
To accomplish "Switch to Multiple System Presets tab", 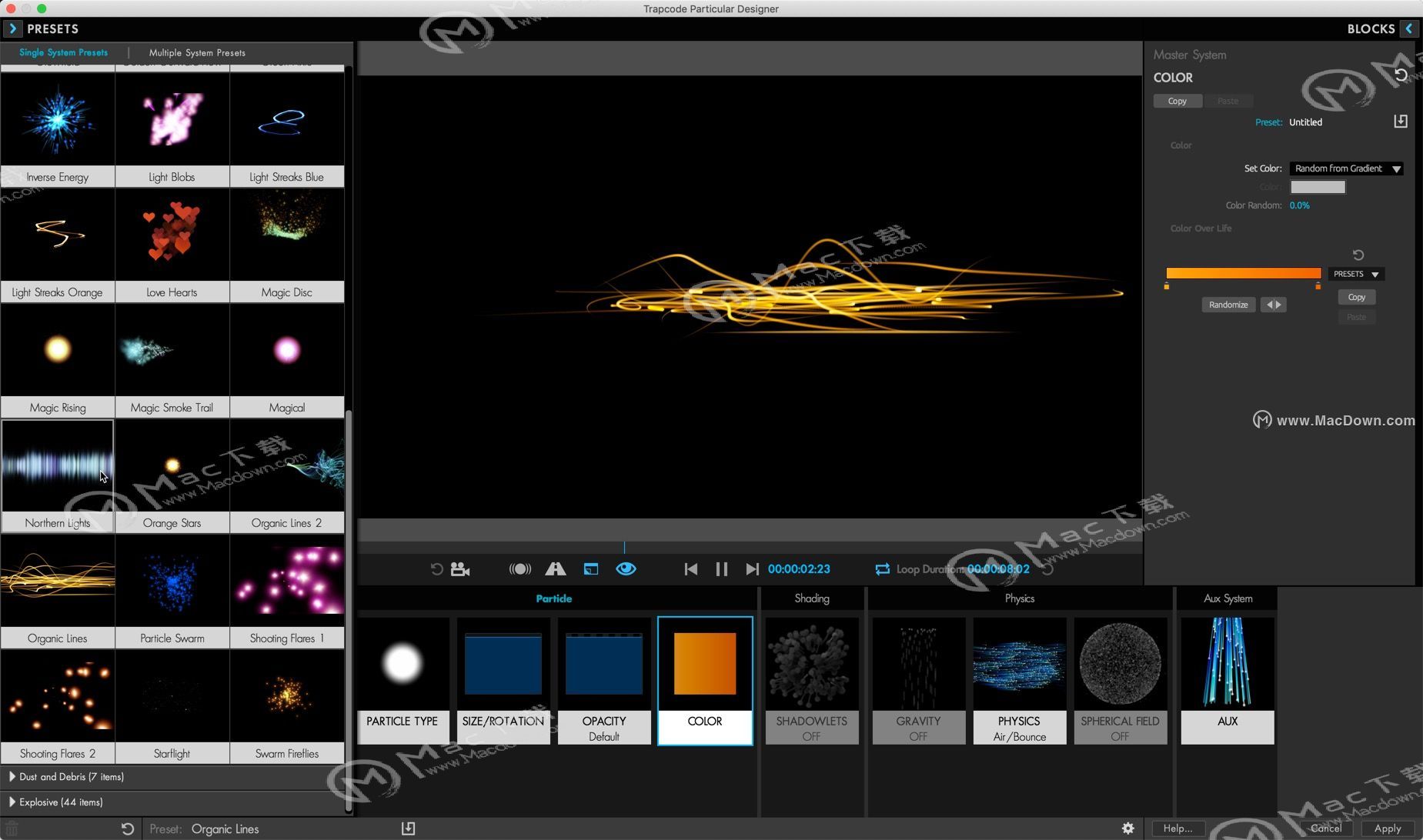I will (197, 52).
